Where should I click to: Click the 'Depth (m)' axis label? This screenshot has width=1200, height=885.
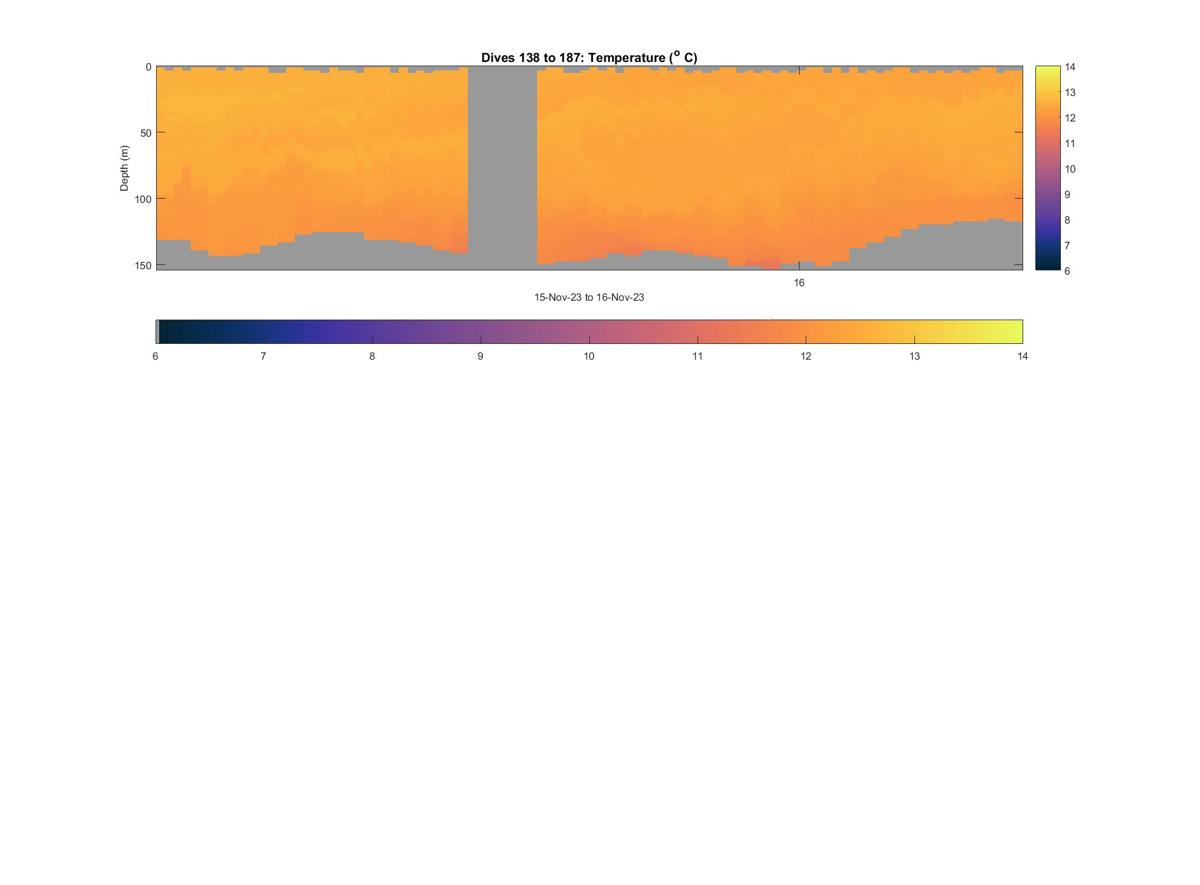125,168
